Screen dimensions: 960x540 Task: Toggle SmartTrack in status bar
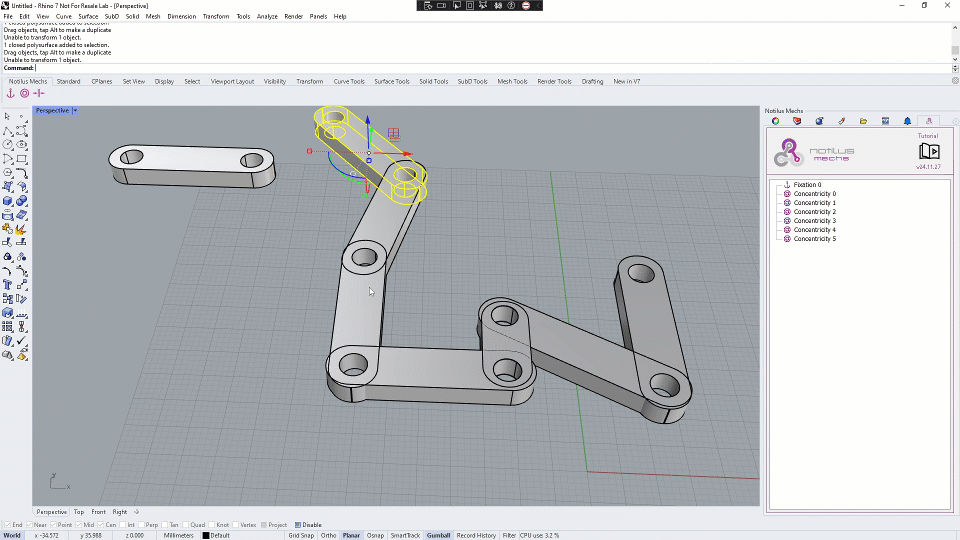tap(405, 535)
